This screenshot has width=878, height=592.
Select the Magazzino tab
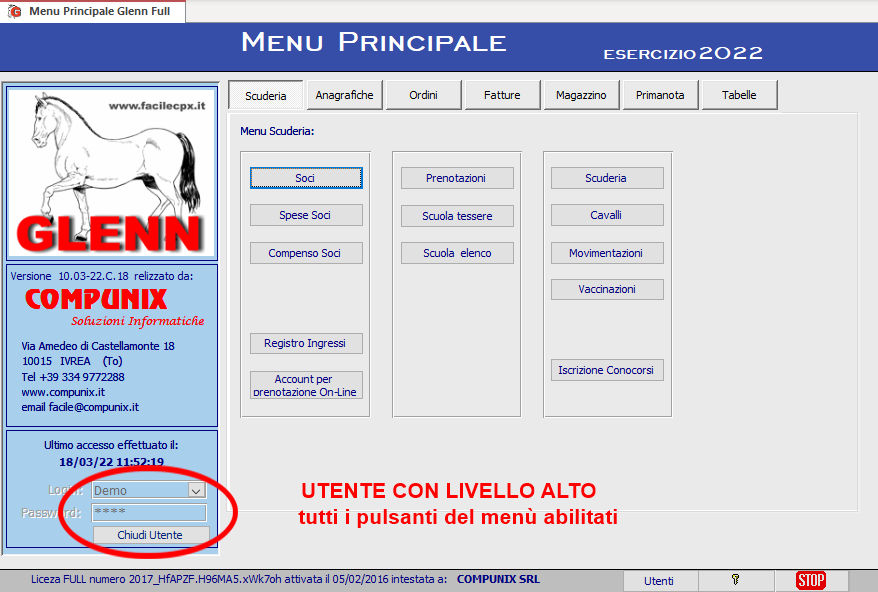(581, 95)
